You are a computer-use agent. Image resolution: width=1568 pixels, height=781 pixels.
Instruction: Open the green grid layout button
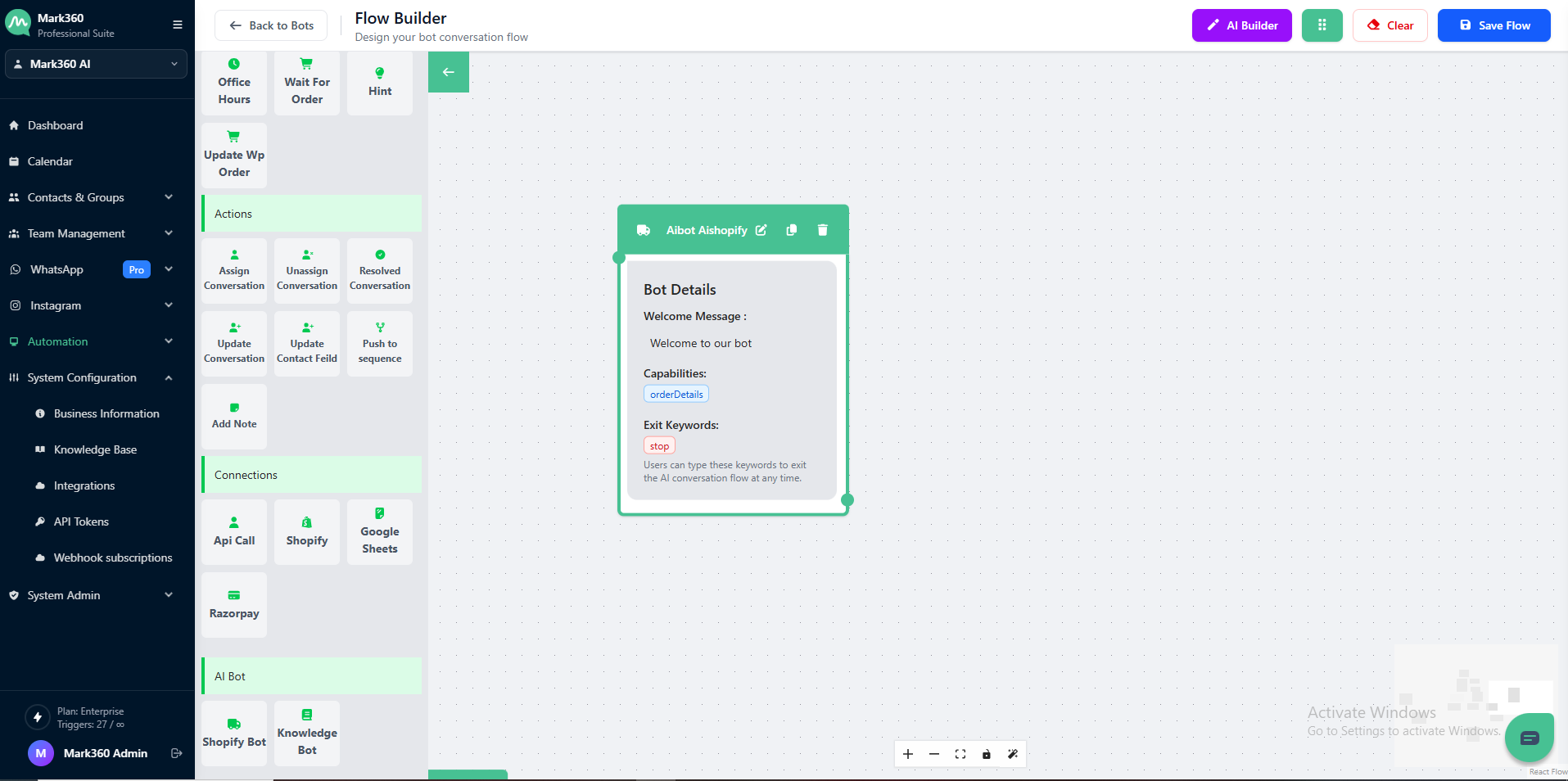(1322, 25)
